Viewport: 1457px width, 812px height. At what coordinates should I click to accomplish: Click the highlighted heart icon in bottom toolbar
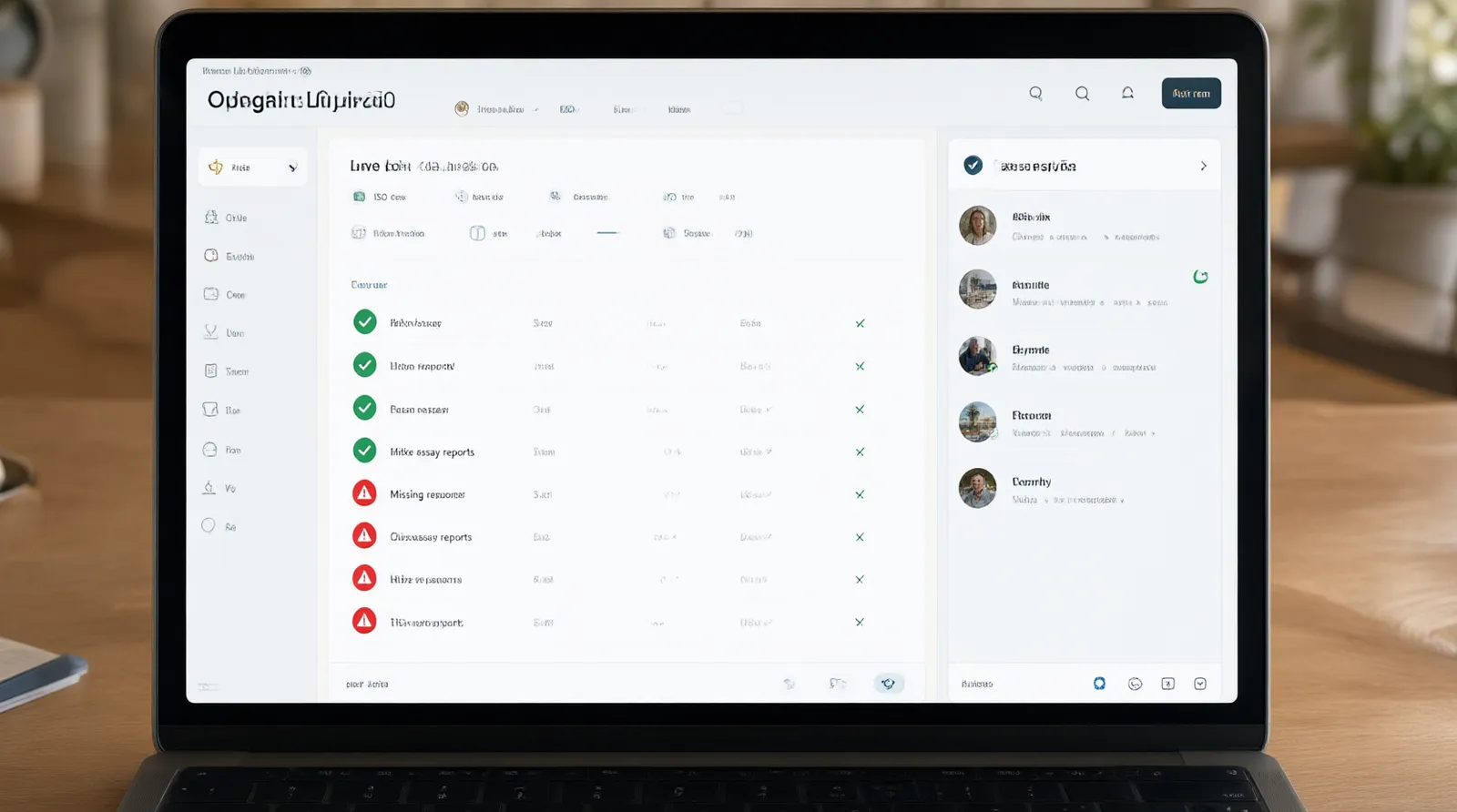(x=888, y=684)
